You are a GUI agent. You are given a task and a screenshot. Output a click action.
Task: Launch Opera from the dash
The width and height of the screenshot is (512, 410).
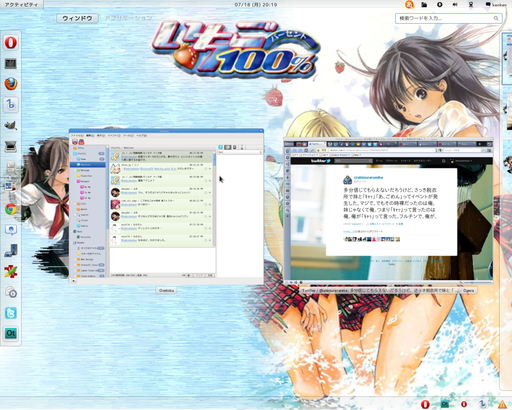point(11,43)
